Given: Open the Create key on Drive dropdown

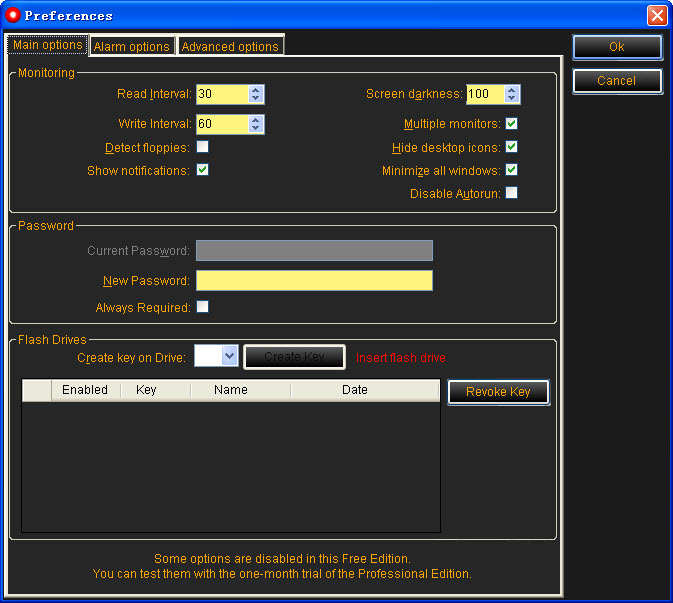Looking at the screenshot, I should pos(228,356).
